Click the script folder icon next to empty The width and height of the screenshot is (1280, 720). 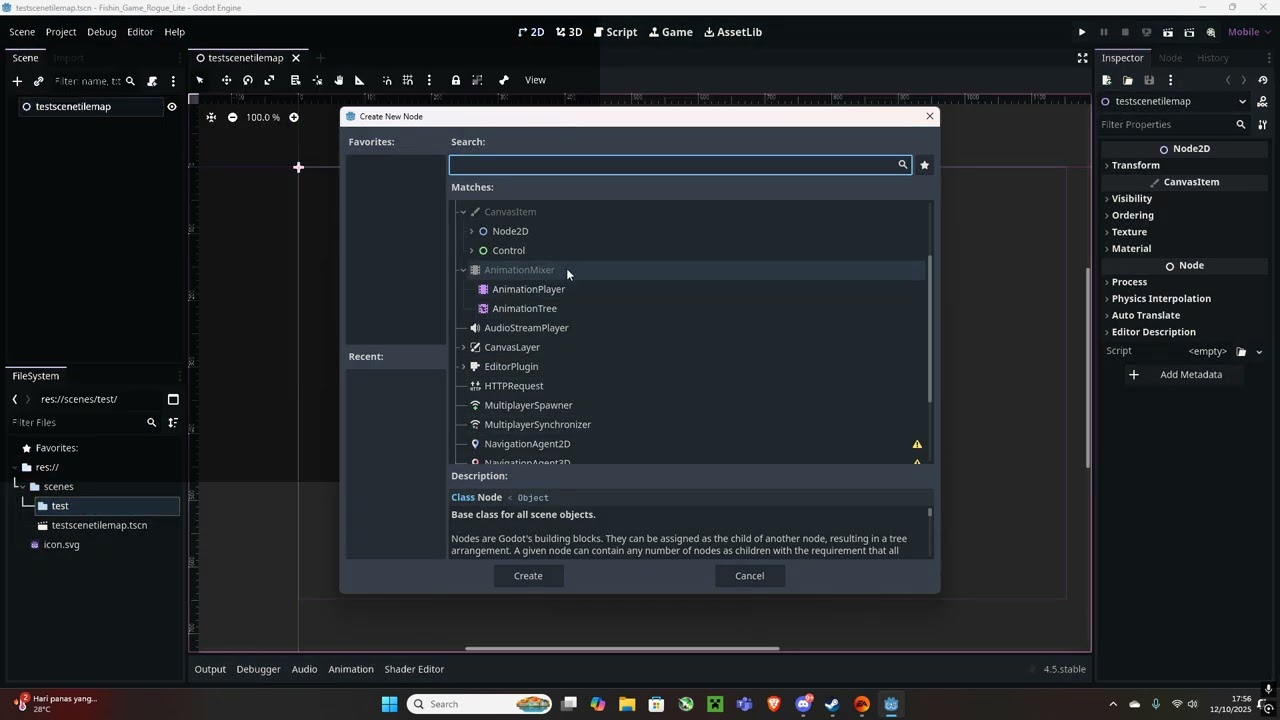(1241, 351)
